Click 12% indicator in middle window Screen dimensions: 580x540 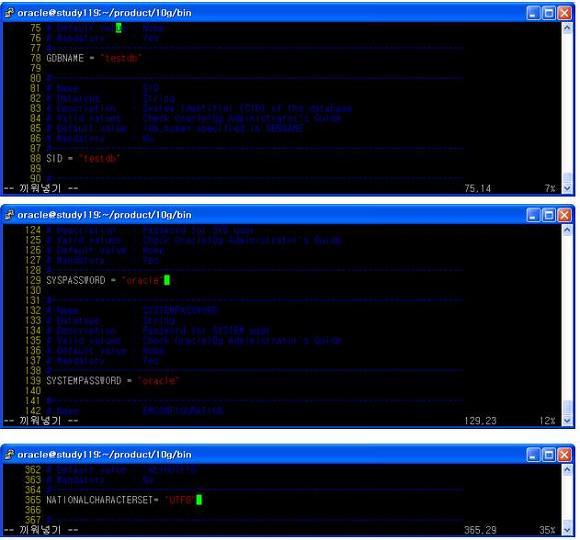point(547,421)
